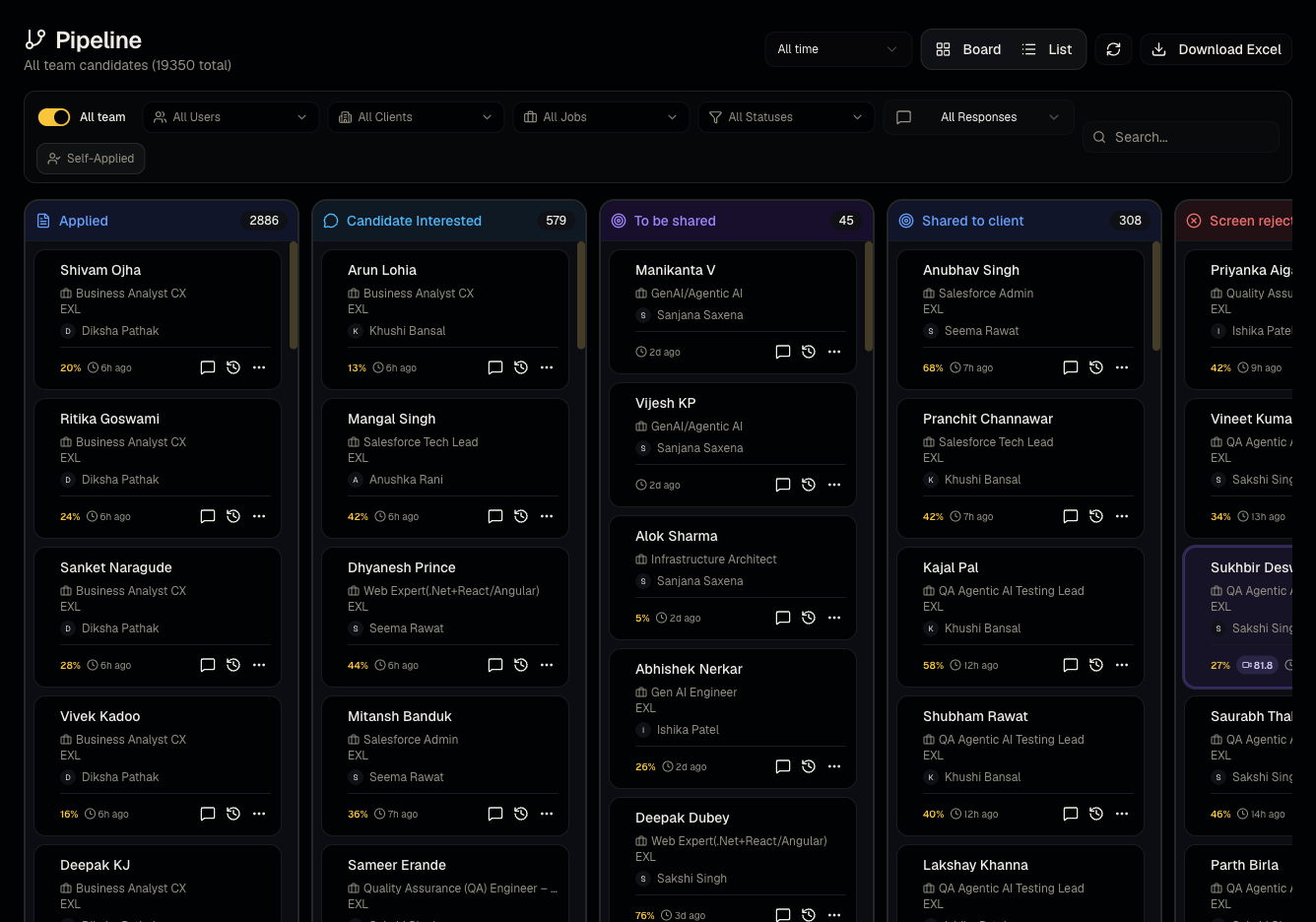Switch to List view
This screenshot has height=922, width=1316.
click(1047, 49)
